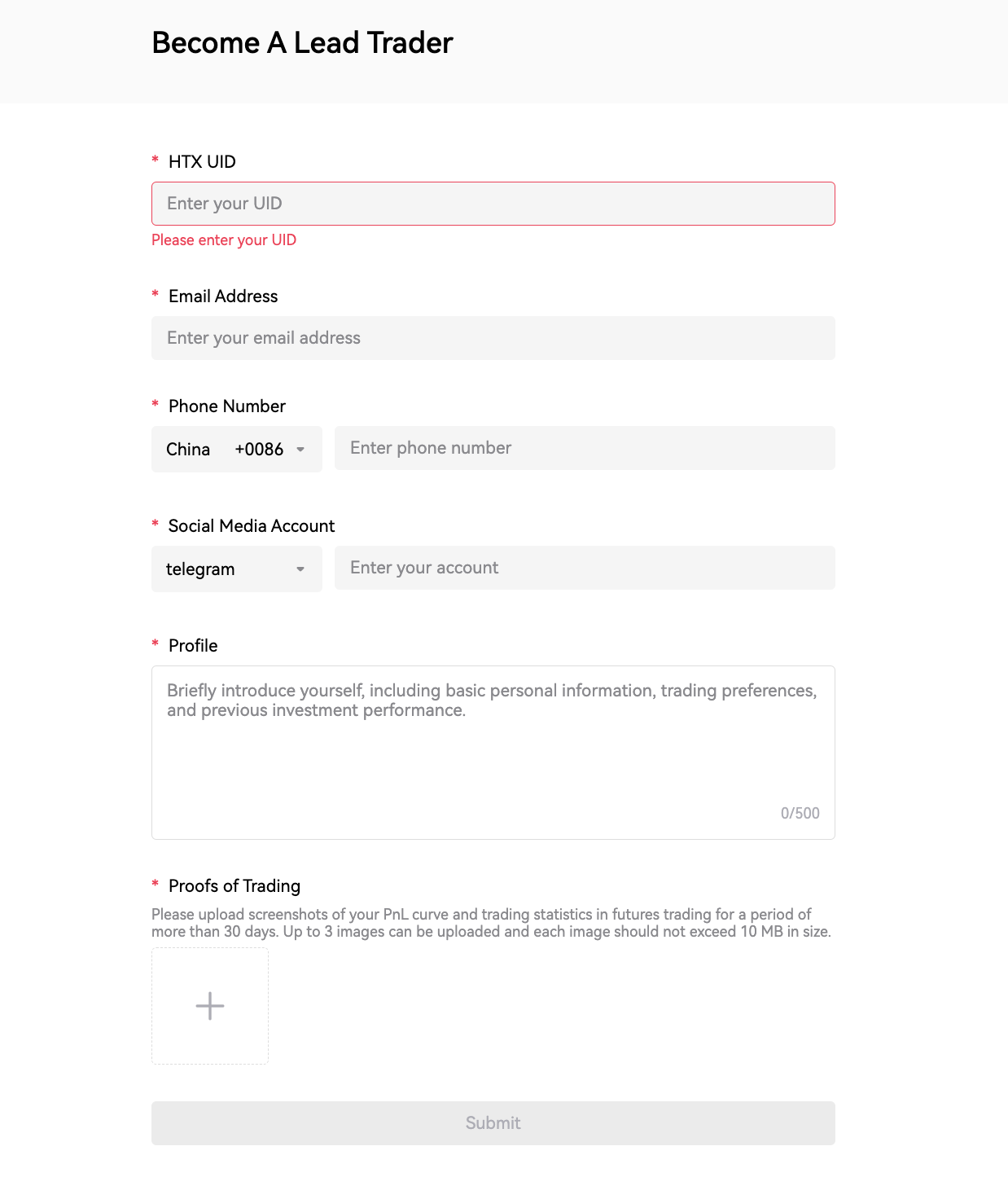Click the HTX UID field label
This screenshot has height=1199, width=1008.
202,162
